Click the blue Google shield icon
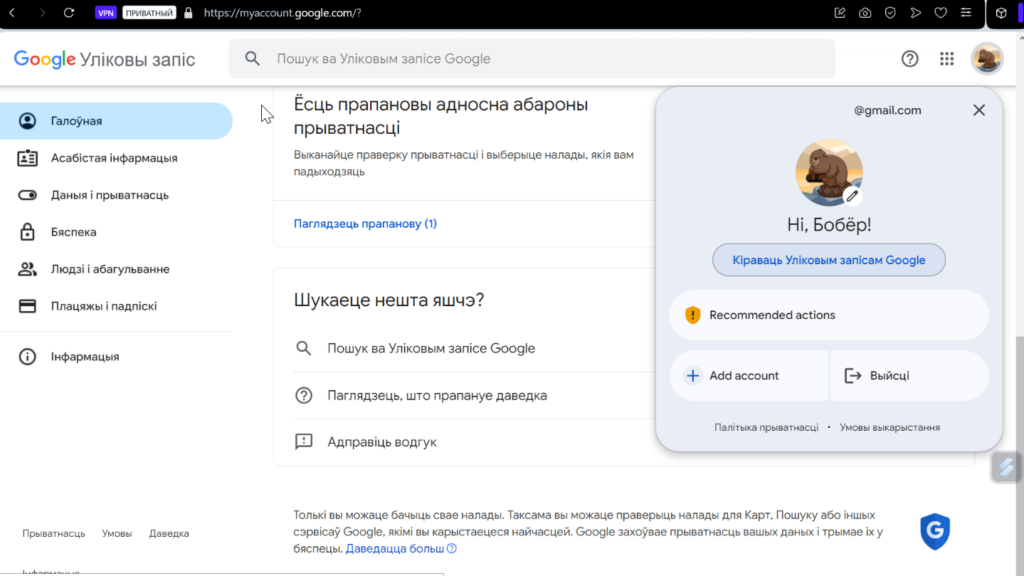 935,531
